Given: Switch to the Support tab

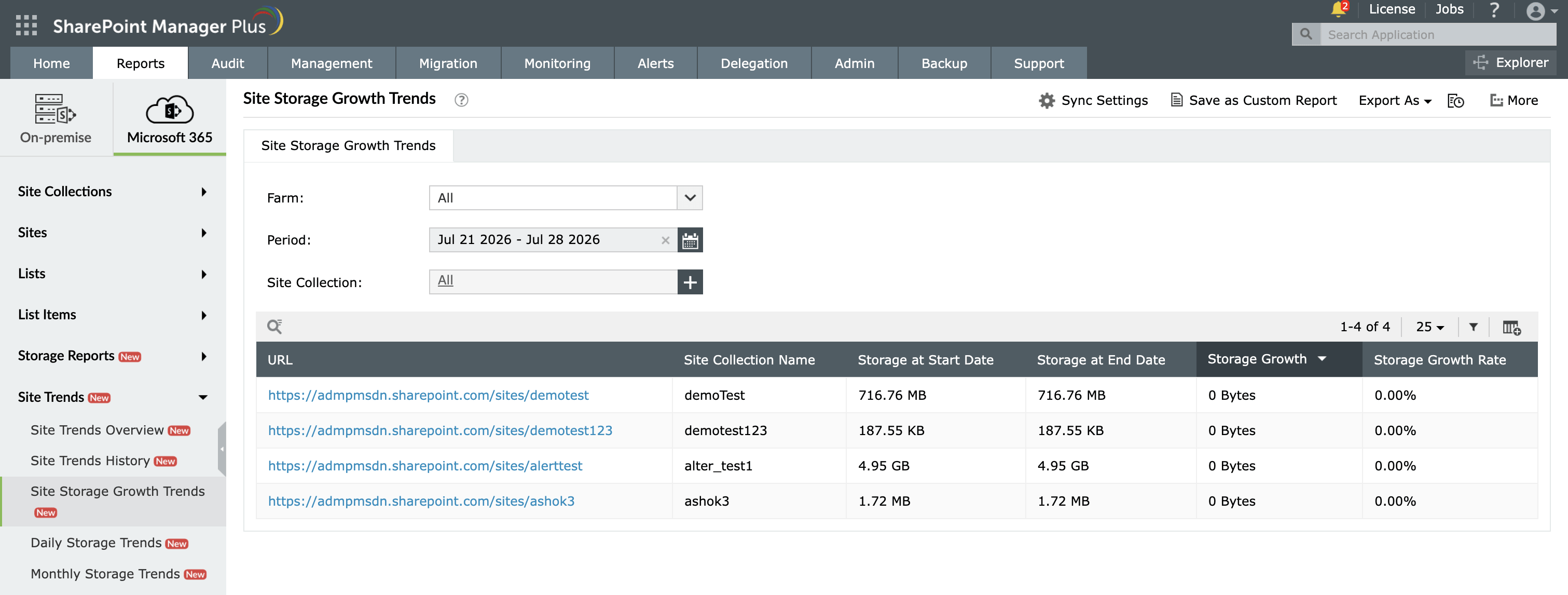Looking at the screenshot, I should [1039, 63].
